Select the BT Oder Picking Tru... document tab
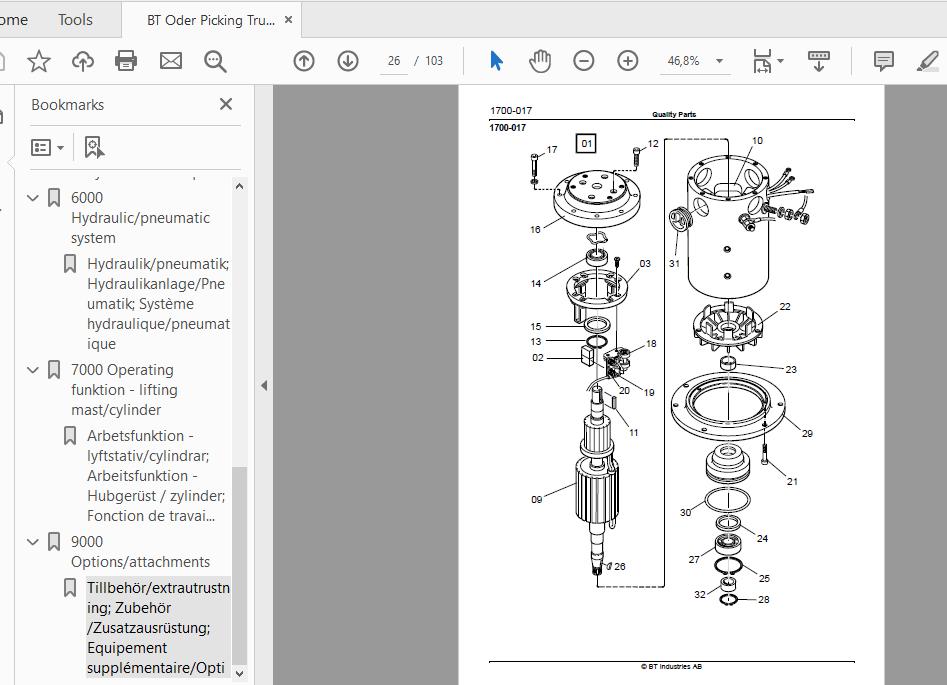 [211, 20]
